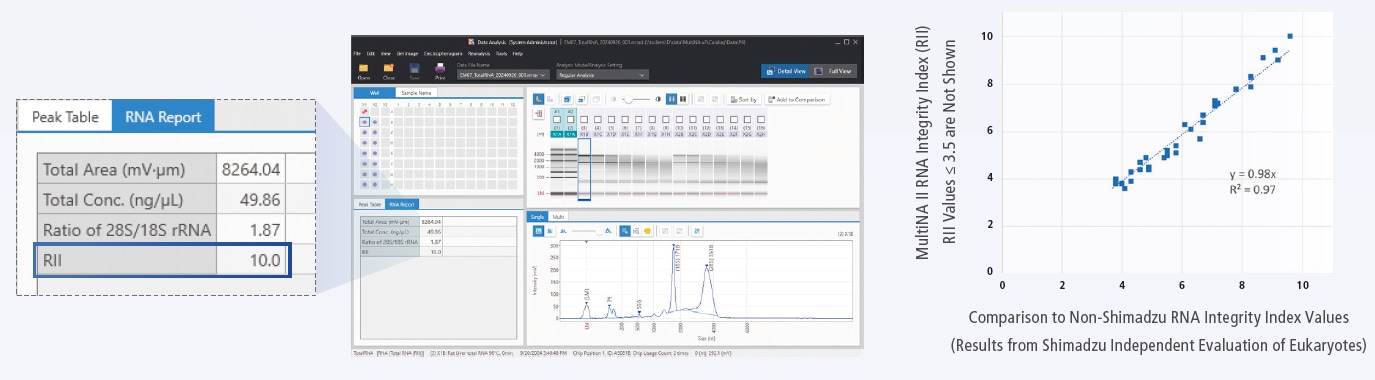The image size is (1375, 380).
Task: Tick the checkbox above lane X2B
Action: 679,120
